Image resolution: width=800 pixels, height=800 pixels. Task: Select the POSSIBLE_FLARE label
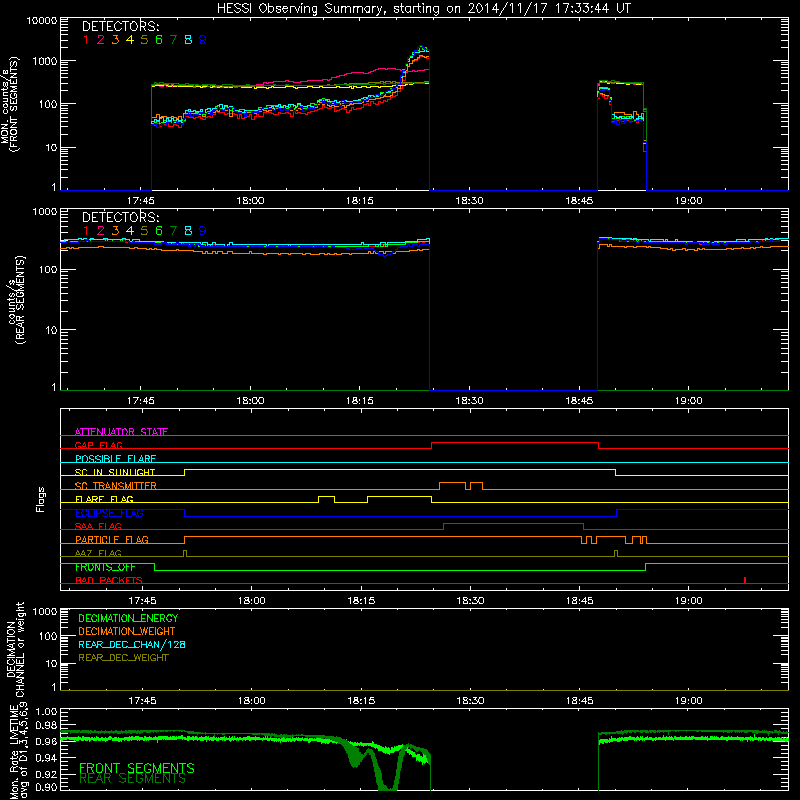click(x=115, y=459)
